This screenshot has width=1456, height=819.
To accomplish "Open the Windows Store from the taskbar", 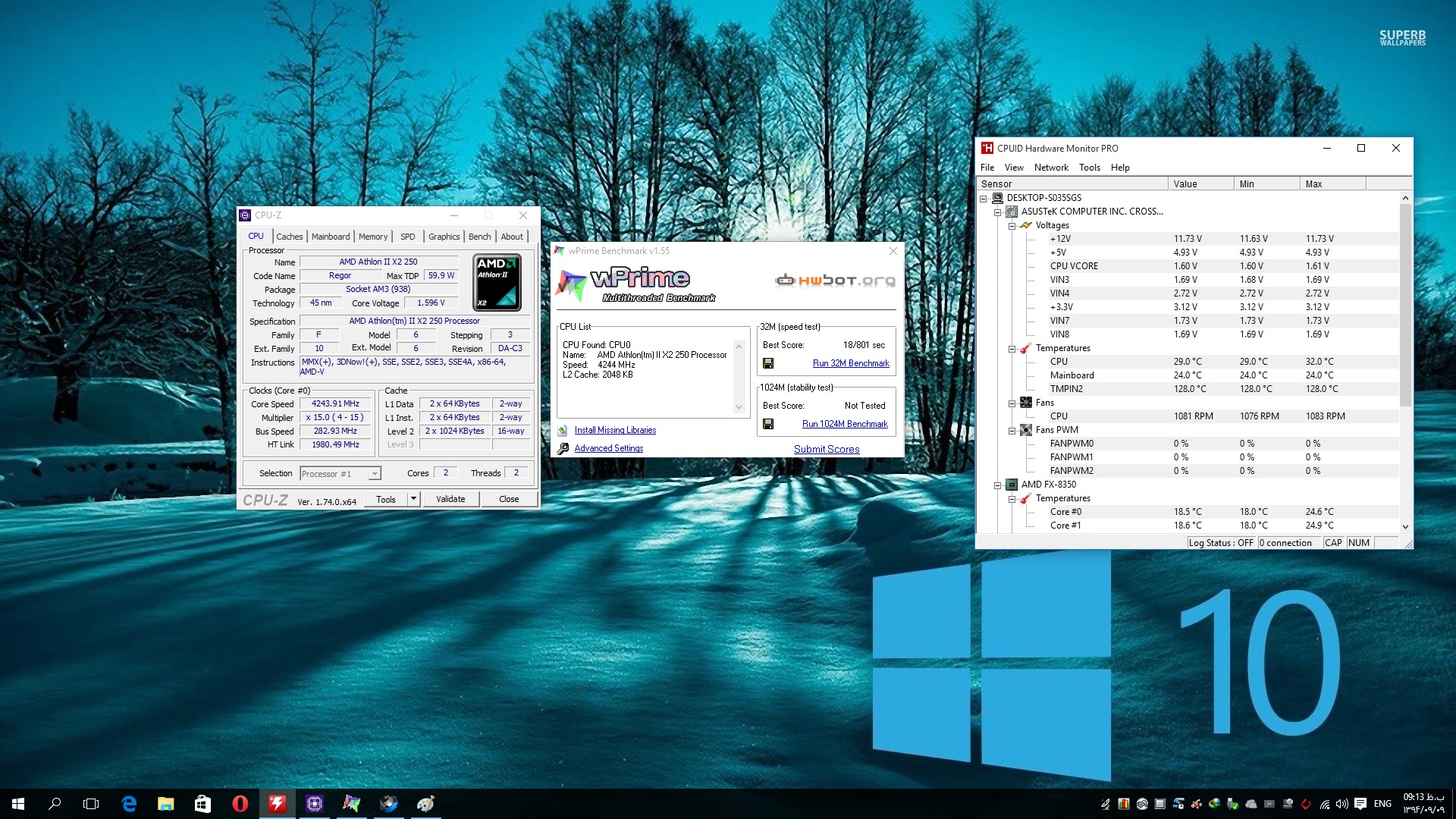I will (x=202, y=804).
